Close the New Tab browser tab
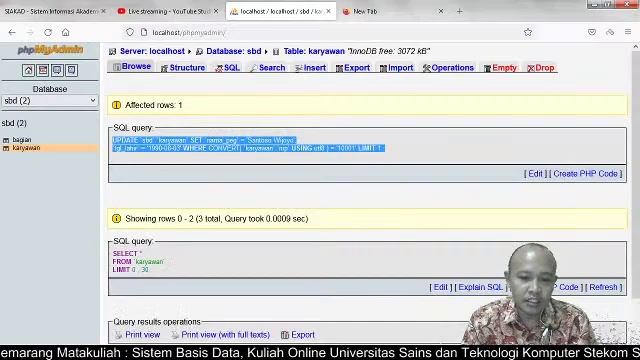Image resolution: width=640 pixels, height=360 pixels. click(x=441, y=11)
